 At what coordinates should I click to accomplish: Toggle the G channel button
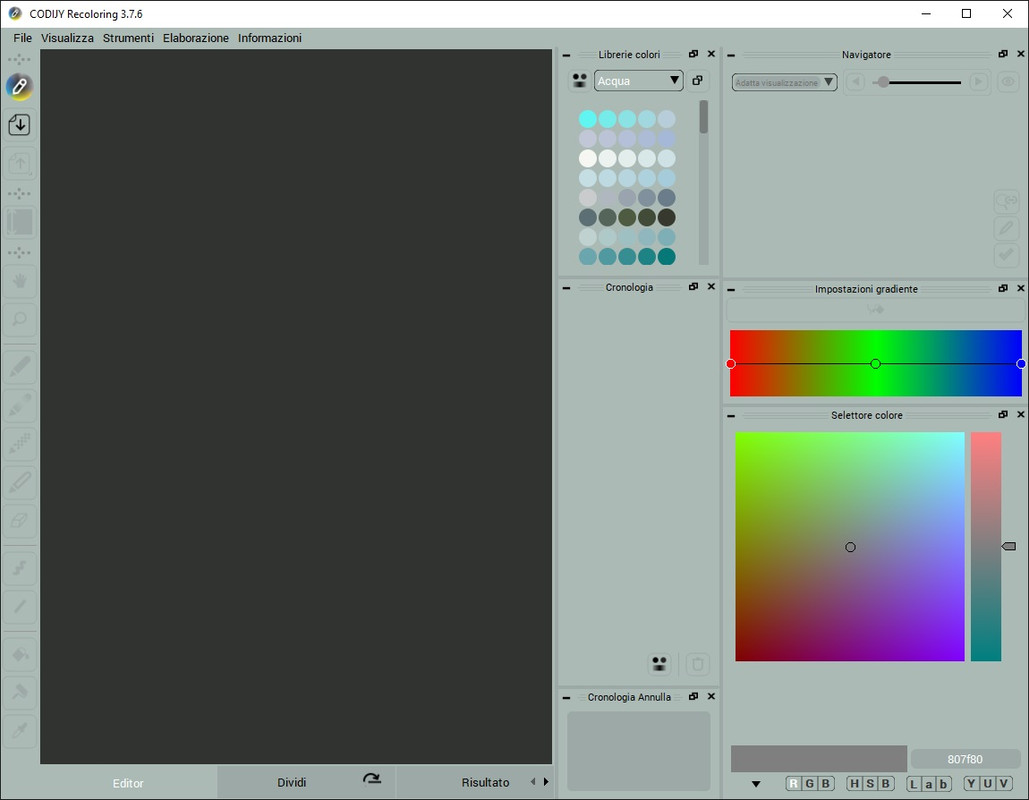coord(810,783)
